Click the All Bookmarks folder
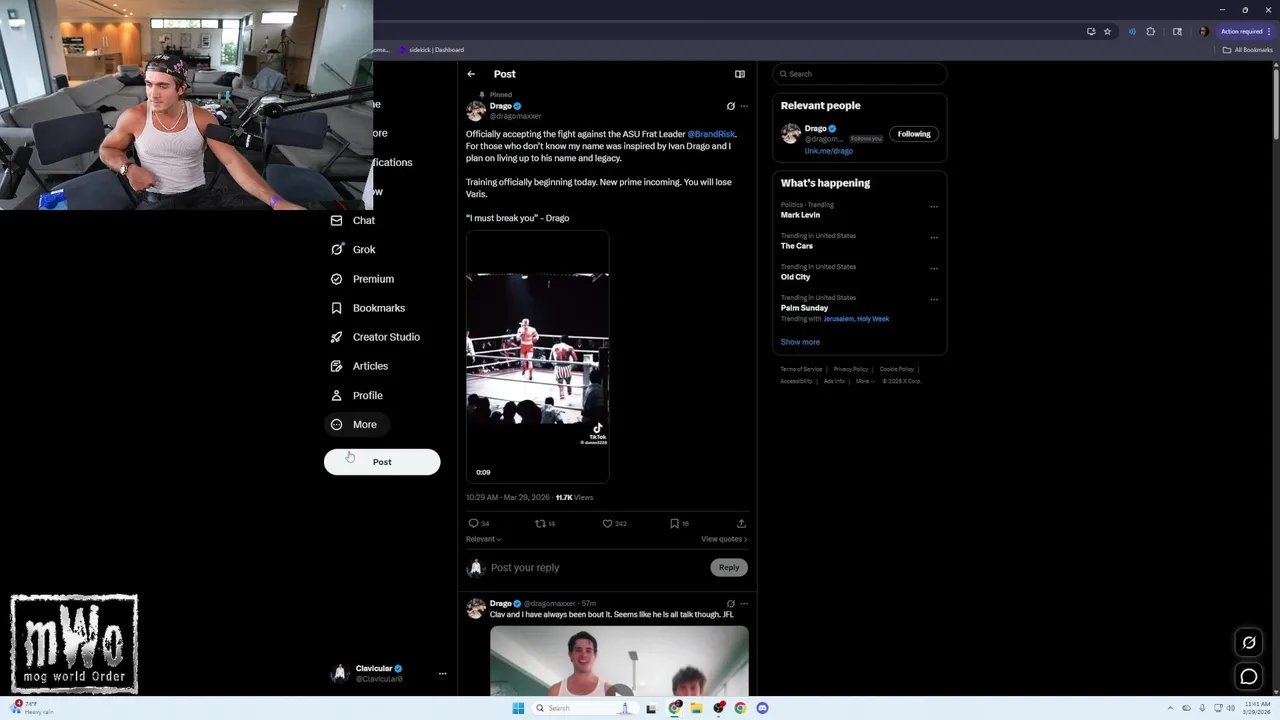The width and height of the screenshot is (1280, 720). click(x=1247, y=50)
